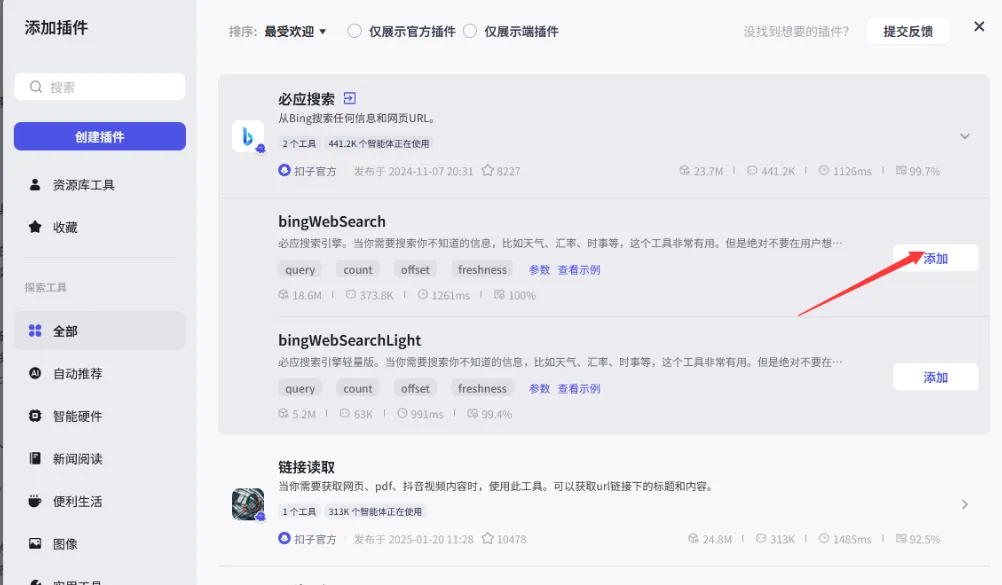This screenshot has width=1002, height=585.
Task: Click the search magnifier icon
Action: [36, 86]
